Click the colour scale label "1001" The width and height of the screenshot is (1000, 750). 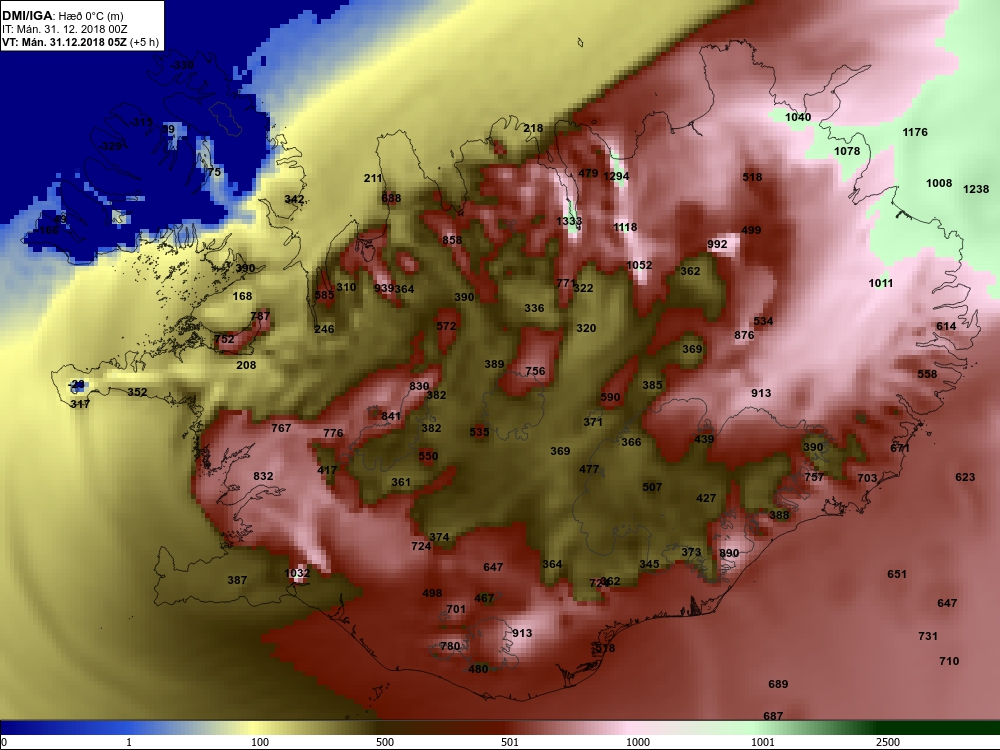pyautogui.click(x=763, y=742)
